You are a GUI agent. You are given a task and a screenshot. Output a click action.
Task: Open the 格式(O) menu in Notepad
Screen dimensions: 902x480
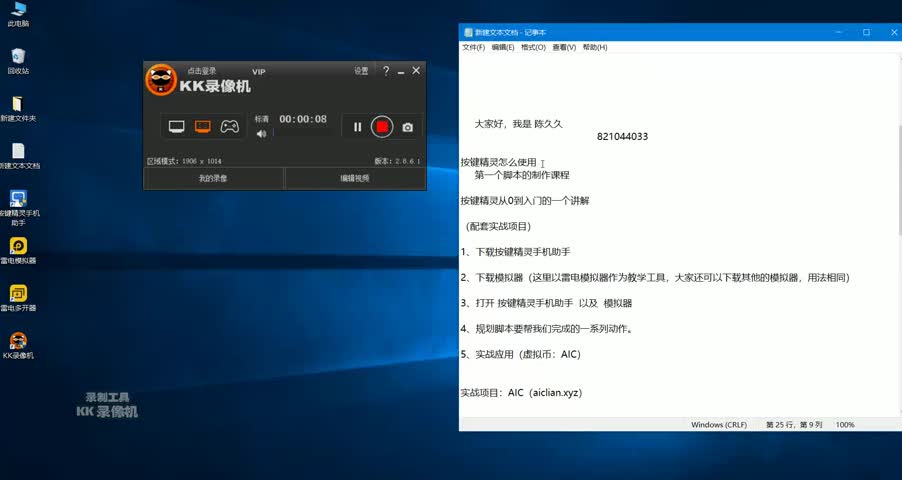coord(533,47)
